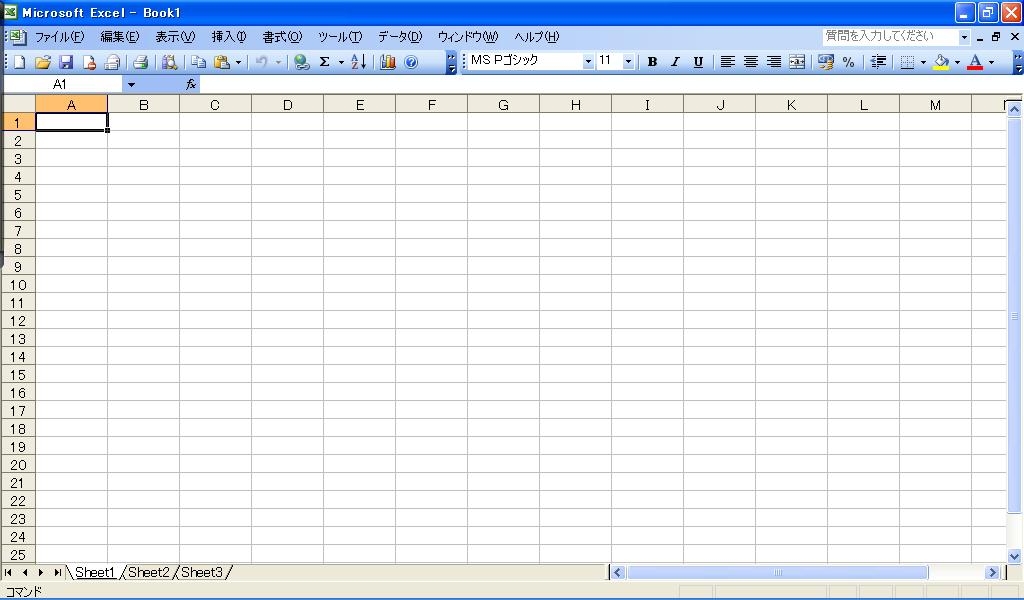Screen dimensions: 1024x600
Task: Align text right
Action: click(x=774, y=62)
